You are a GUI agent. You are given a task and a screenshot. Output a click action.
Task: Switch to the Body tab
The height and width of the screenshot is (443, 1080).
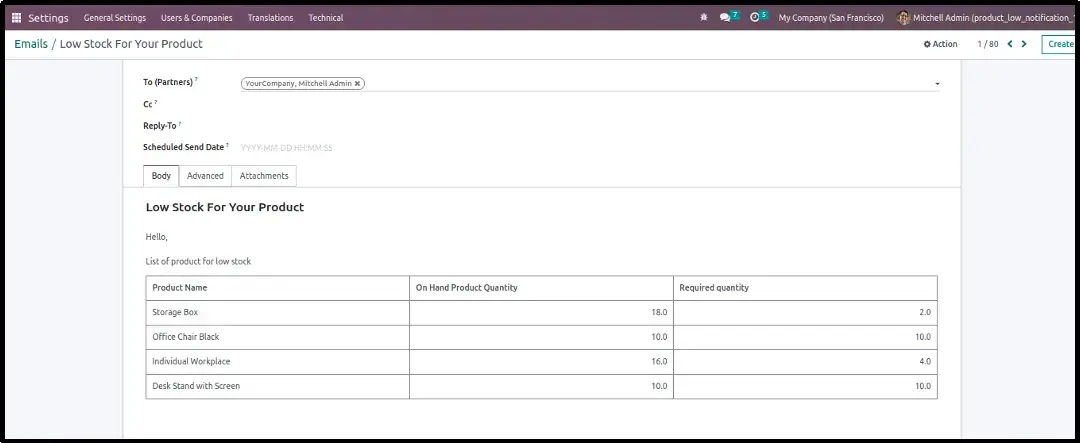(x=161, y=176)
